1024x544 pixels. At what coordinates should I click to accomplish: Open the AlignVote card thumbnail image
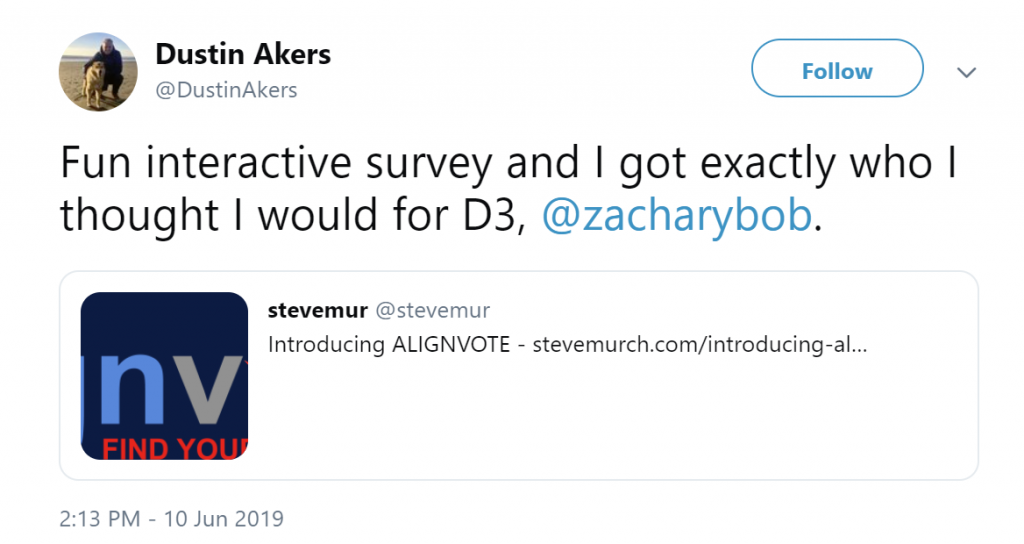tap(165, 376)
